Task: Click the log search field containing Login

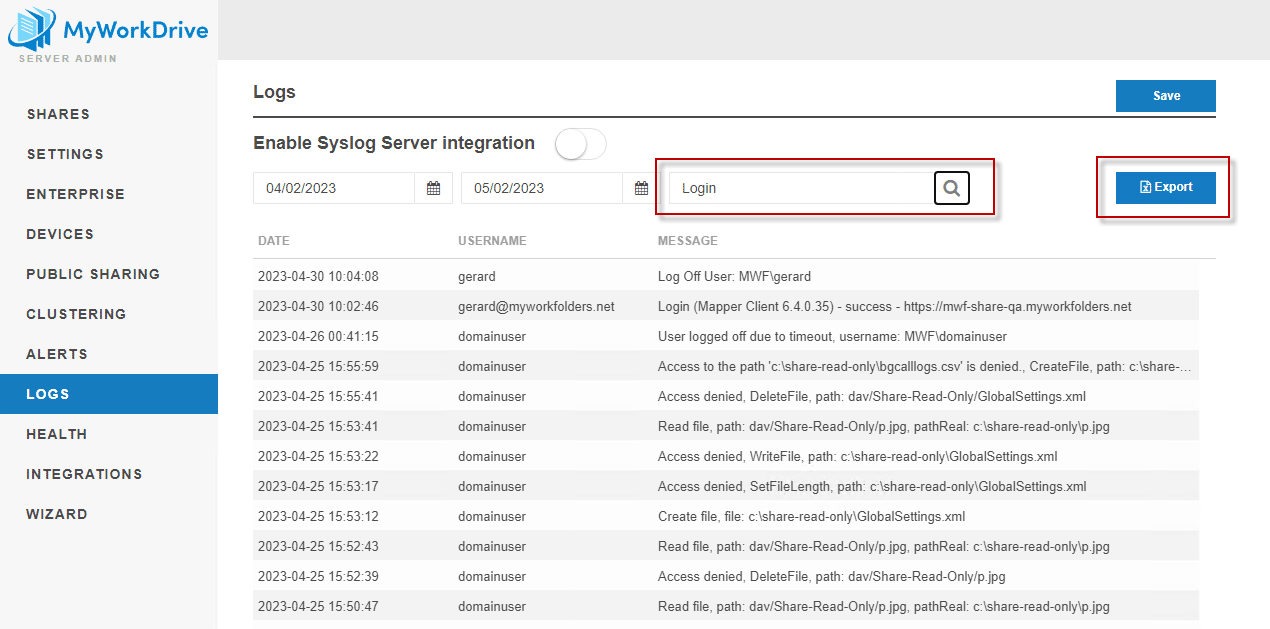Action: 800,188
